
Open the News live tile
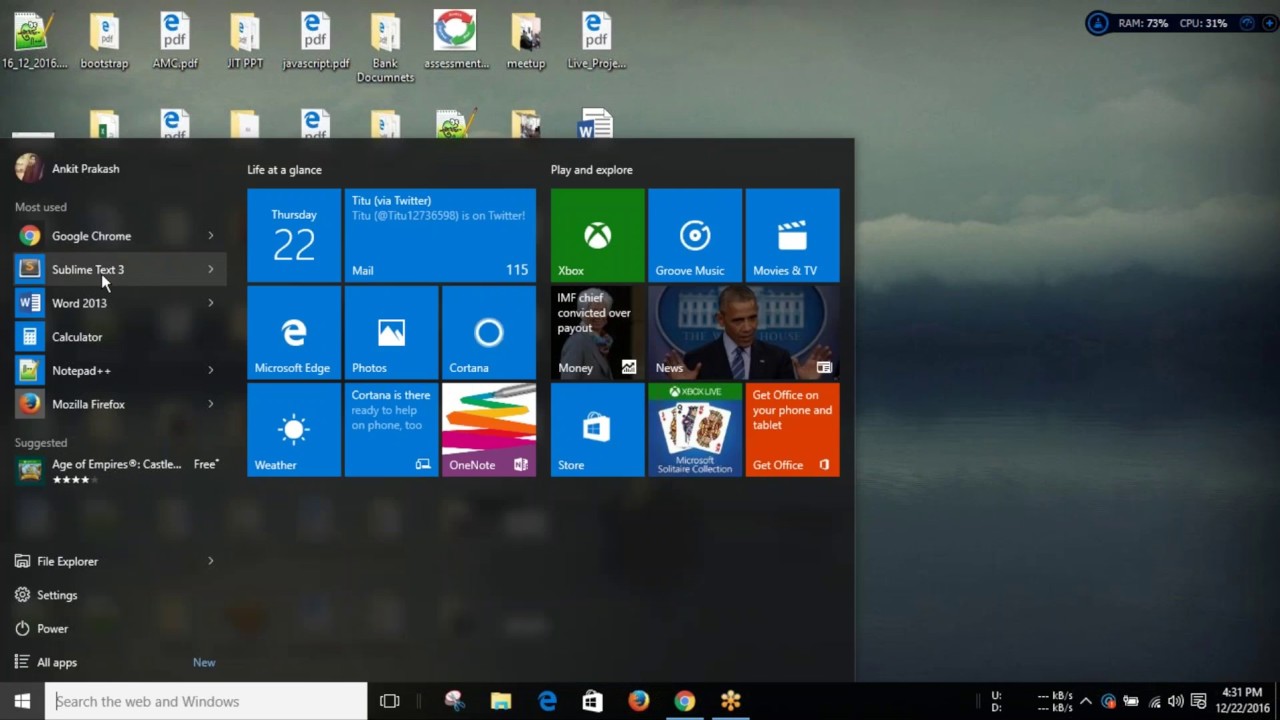pos(743,333)
